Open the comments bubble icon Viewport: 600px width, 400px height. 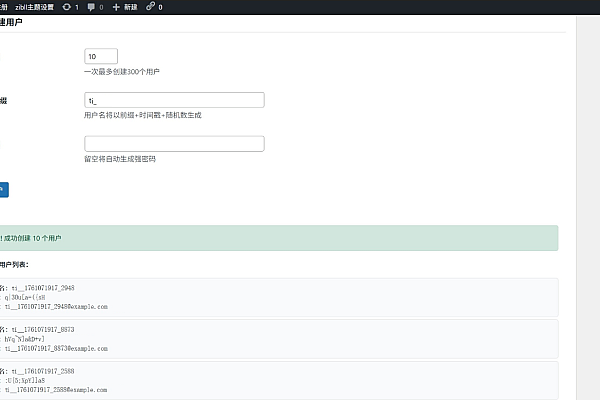(91, 6)
